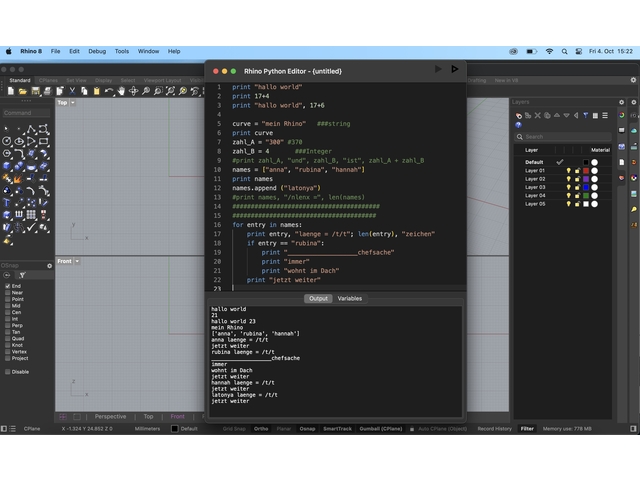Open Layers help with the question mark icon
Viewport: 640px width, 480px height.
[x=518, y=125]
